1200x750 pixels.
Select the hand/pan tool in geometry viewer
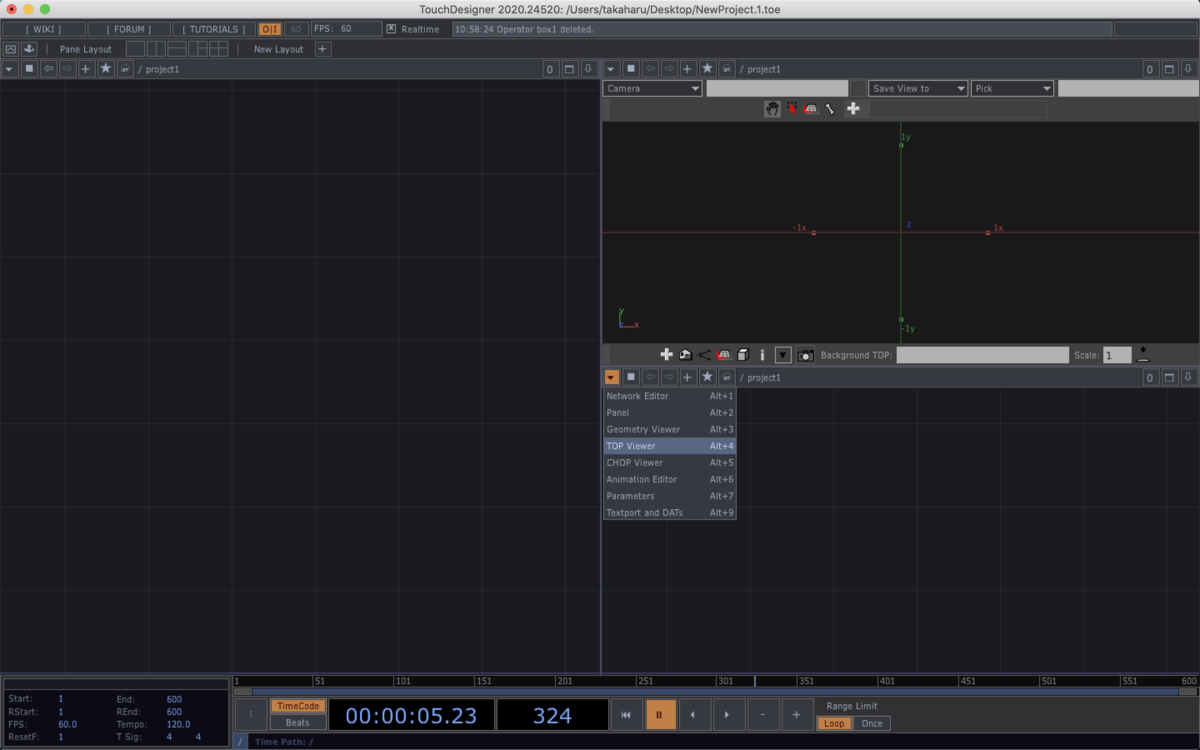pyautogui.click(x=772, y=109)
